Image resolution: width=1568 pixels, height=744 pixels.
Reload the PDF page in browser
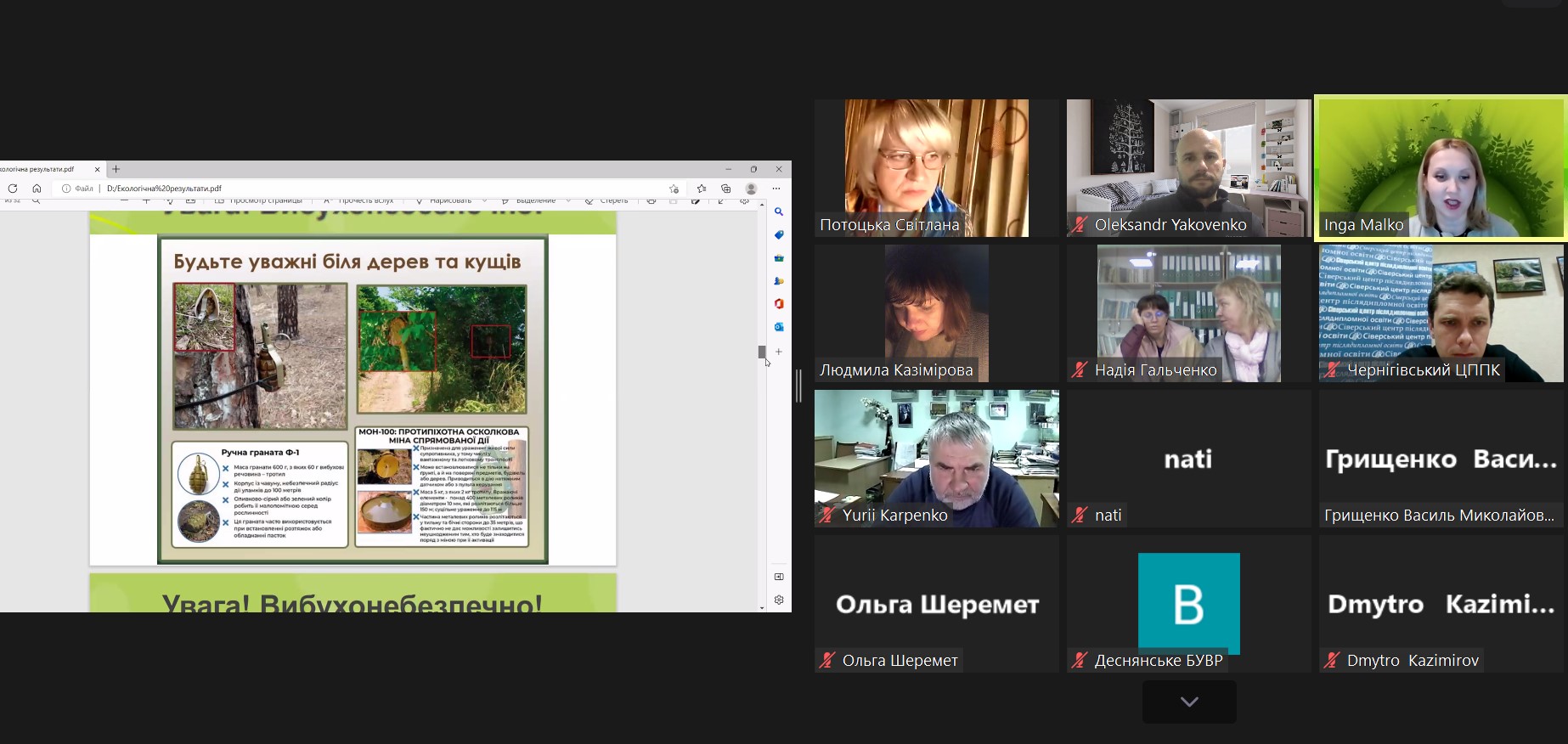tap(13, 189)
